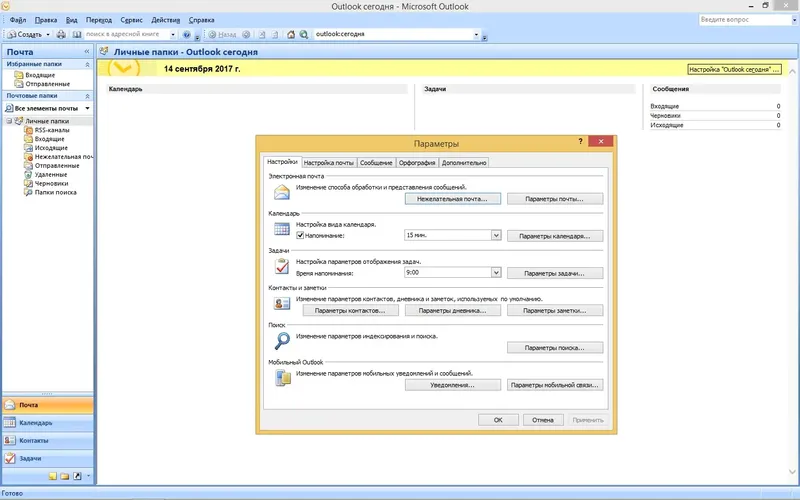Viewport: 800px width, 500px height.
Task: Collapse the Избранные папки section
Action: (x=87, y=64)
